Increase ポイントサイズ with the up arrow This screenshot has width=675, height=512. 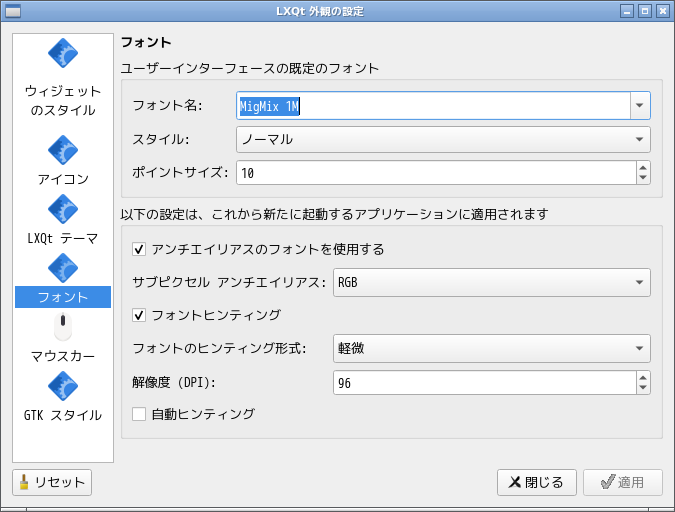point(643,167)
